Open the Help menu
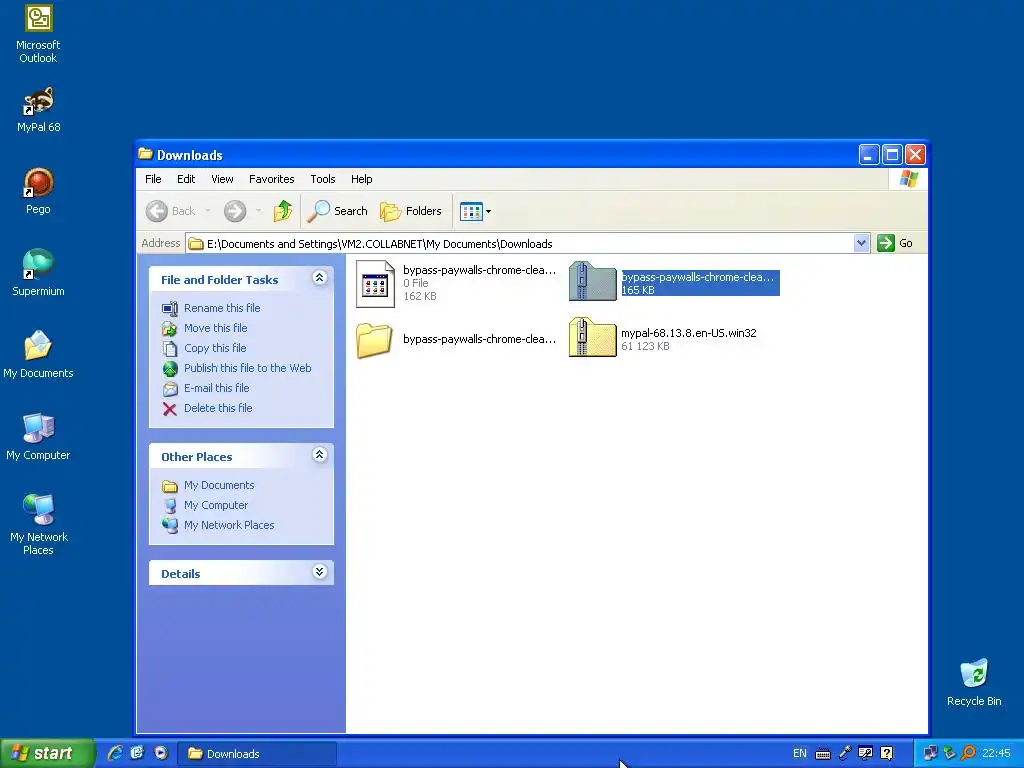Screen dimensions: 1024x768 coord(361,179)
